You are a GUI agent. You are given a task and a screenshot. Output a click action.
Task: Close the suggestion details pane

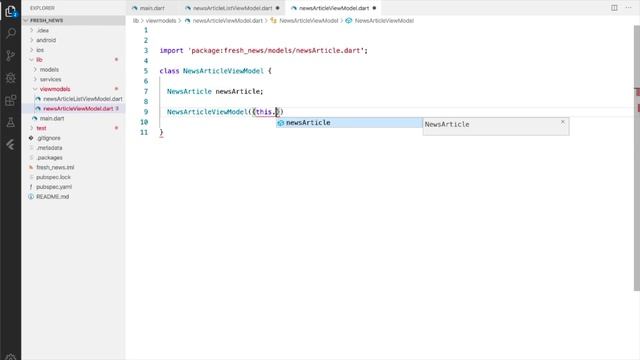(563, 122)
